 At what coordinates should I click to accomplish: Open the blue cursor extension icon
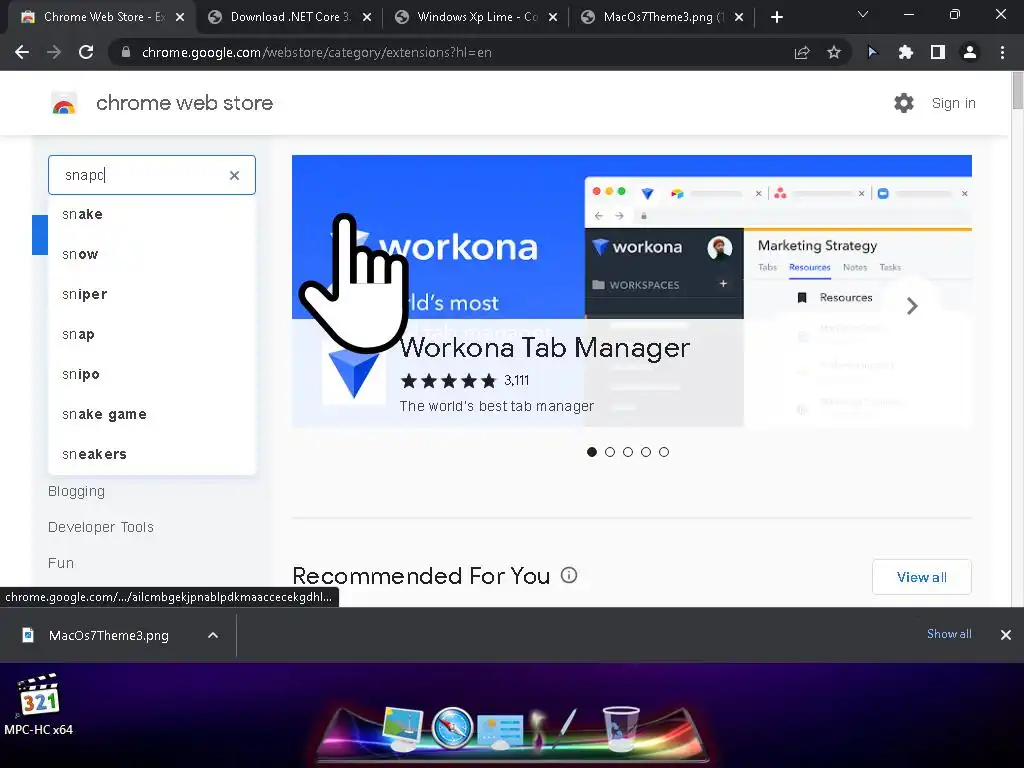pyautogui.click(x=872, y=52)
